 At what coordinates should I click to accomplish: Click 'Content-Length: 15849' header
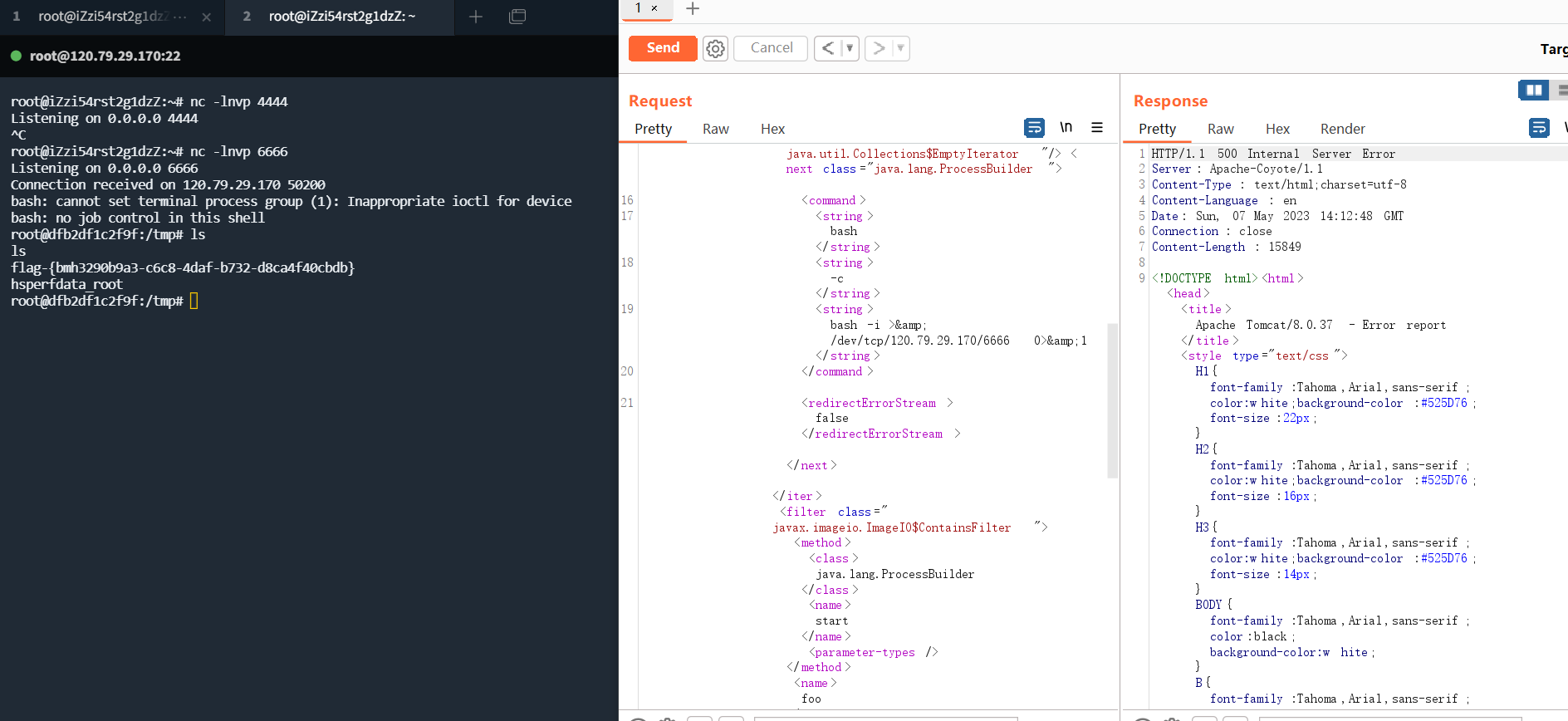pyautogui.click(x=1226, y=247)
